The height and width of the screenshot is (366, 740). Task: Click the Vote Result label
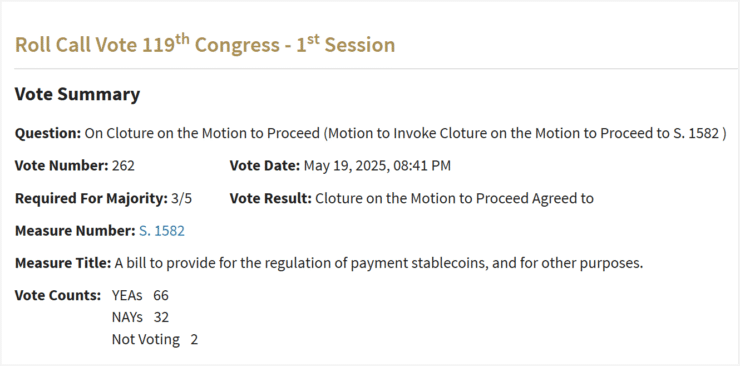click(271, 198)
